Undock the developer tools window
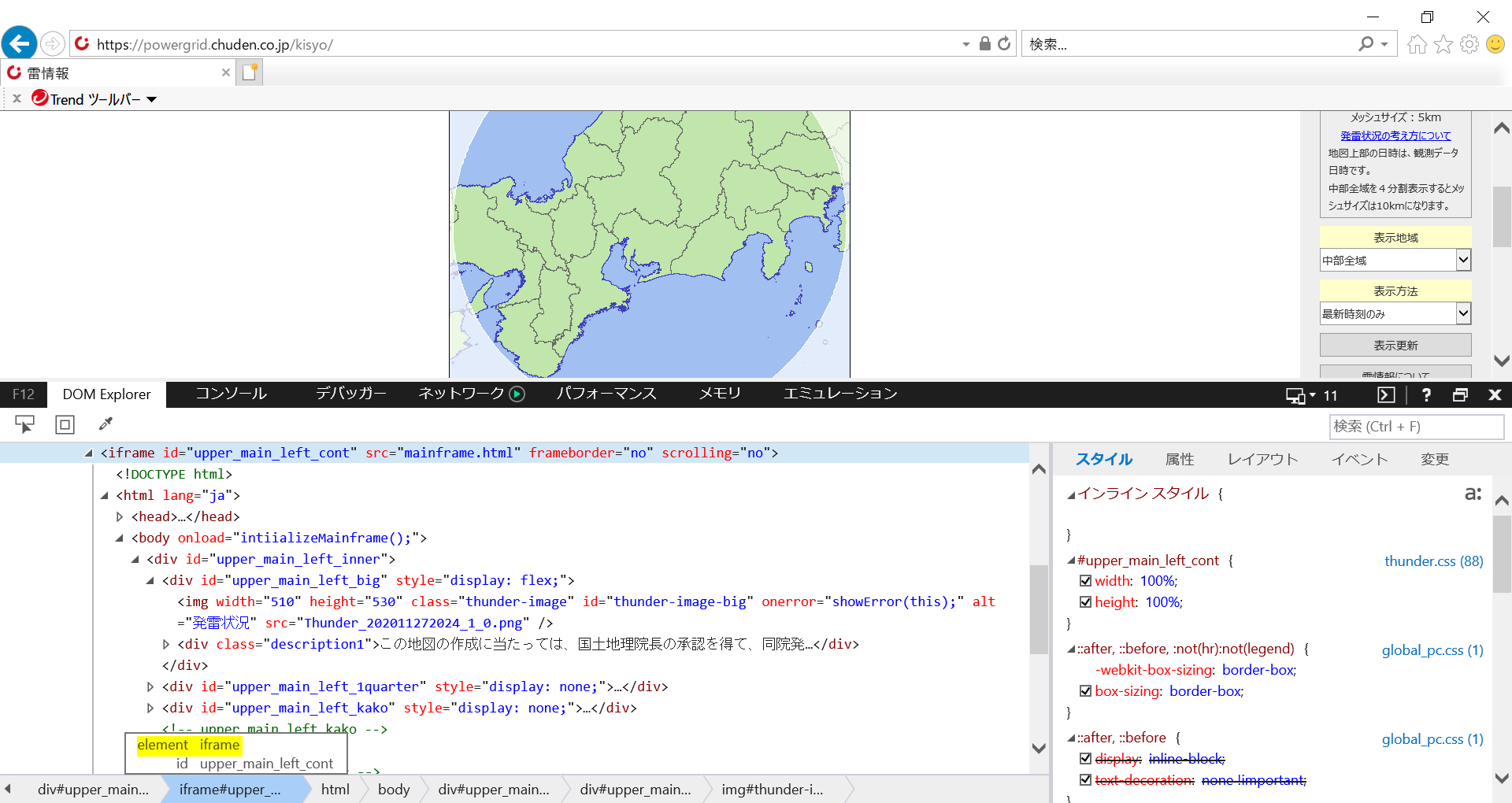Image resolution: width=1512 pixels, height=803 pixels. click(1460, 395)
